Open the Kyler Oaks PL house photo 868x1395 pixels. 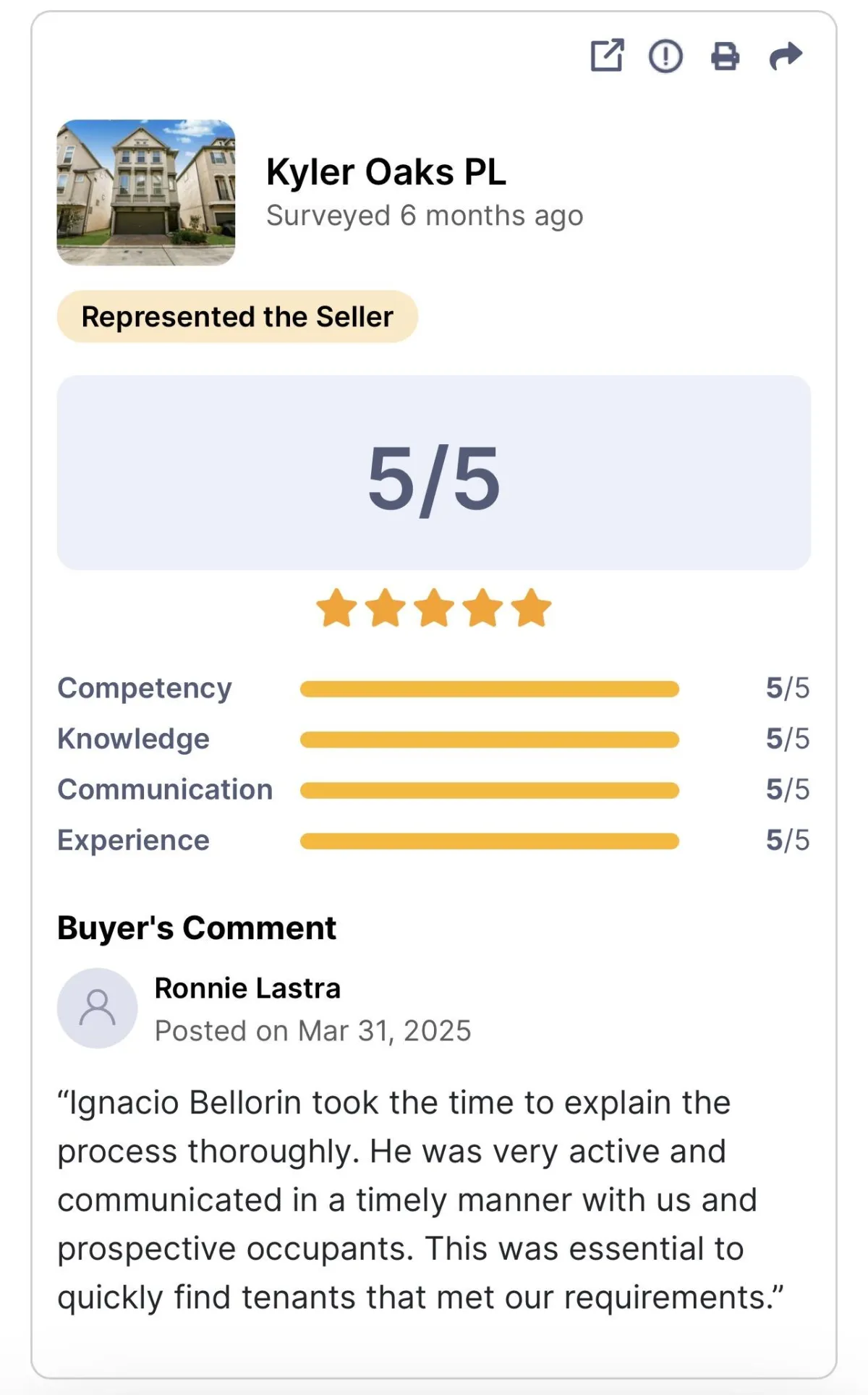tap(146, 192)
